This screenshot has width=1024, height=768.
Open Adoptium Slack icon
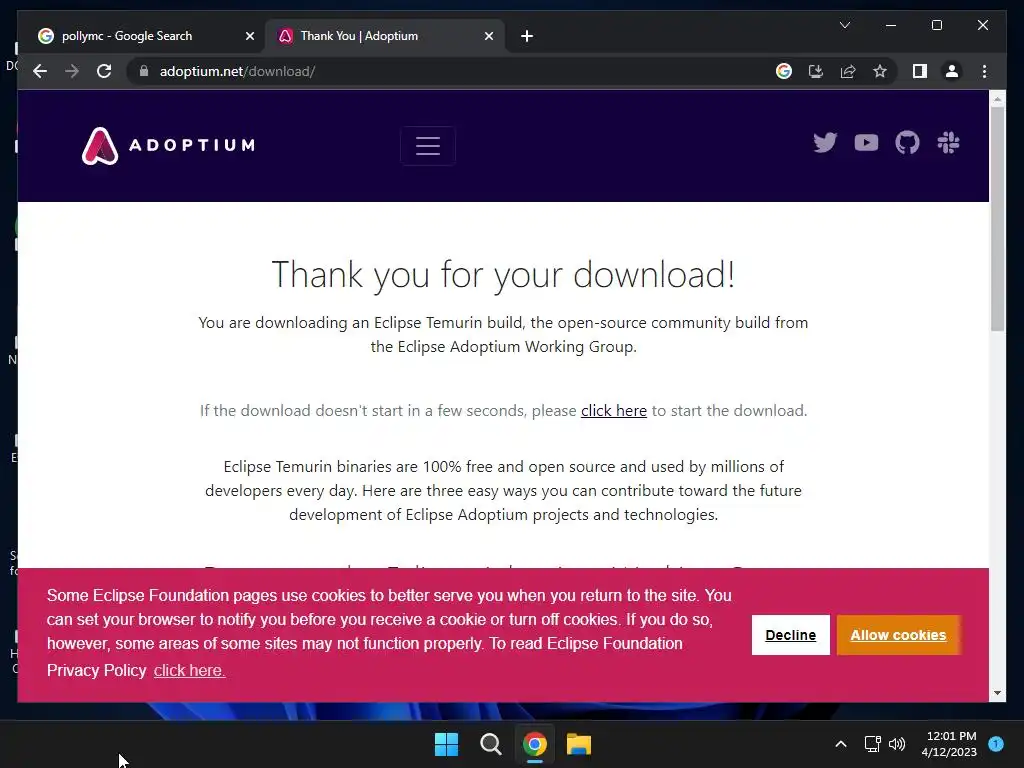pyautogui.click(x=948, y=142)
